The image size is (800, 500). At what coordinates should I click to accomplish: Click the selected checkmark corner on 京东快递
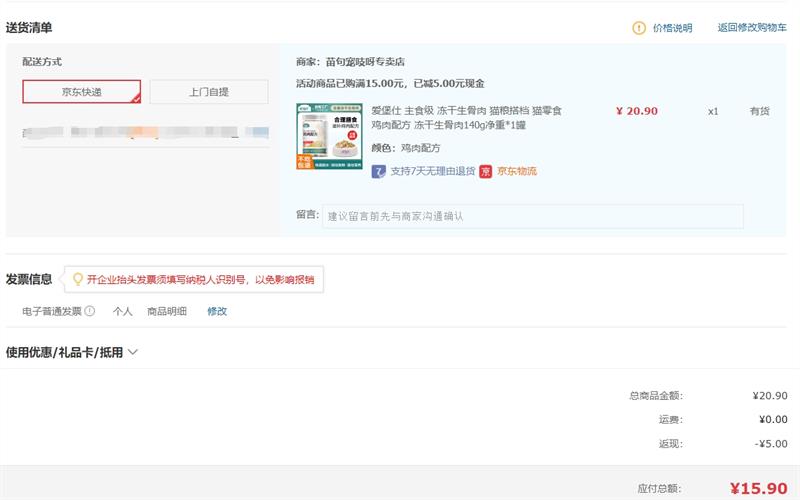[136, 99]
